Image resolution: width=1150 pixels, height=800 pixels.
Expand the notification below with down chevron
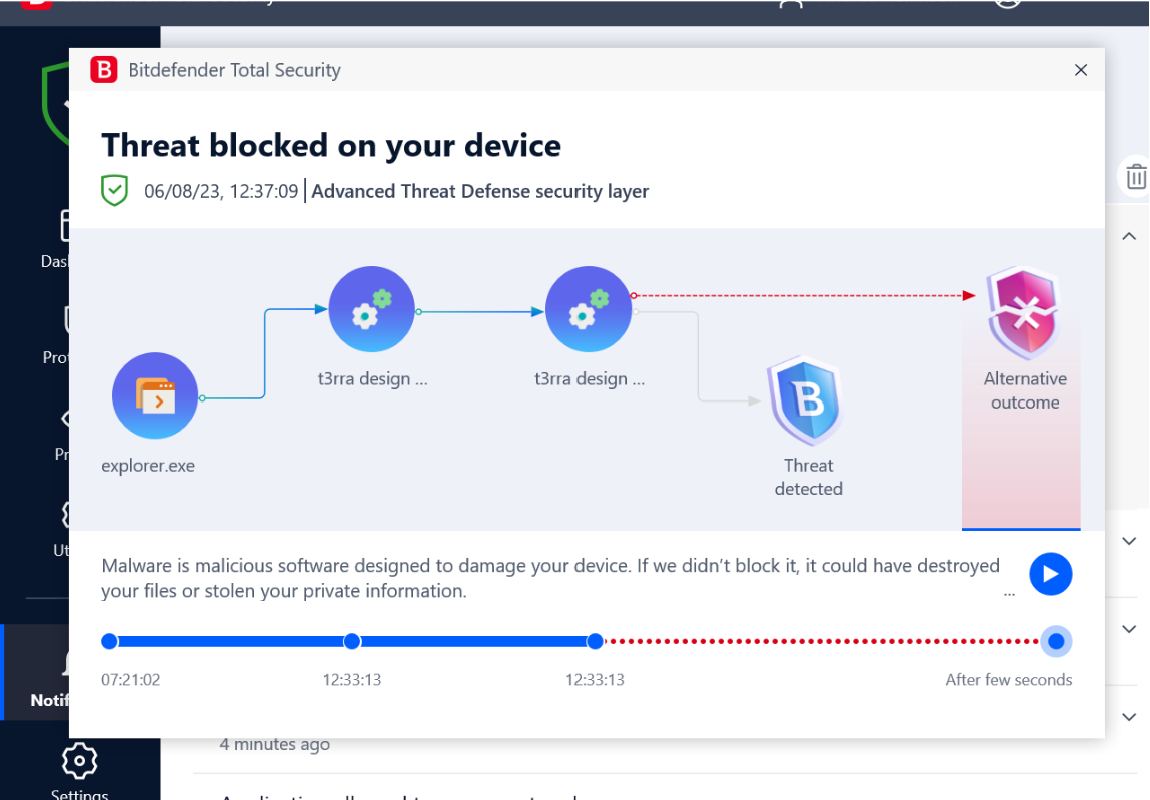click(1129, 541)
